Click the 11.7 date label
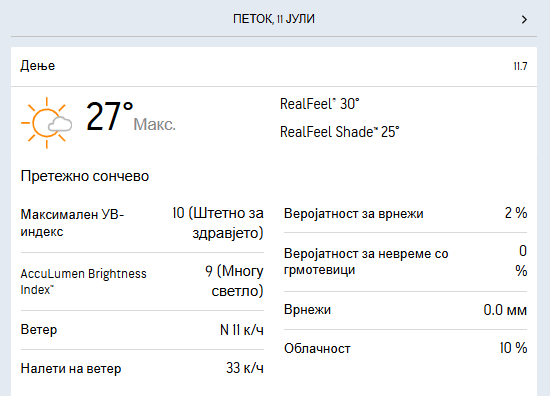Image resolution: width=550 pixels, height=396 pixels. 520,66
